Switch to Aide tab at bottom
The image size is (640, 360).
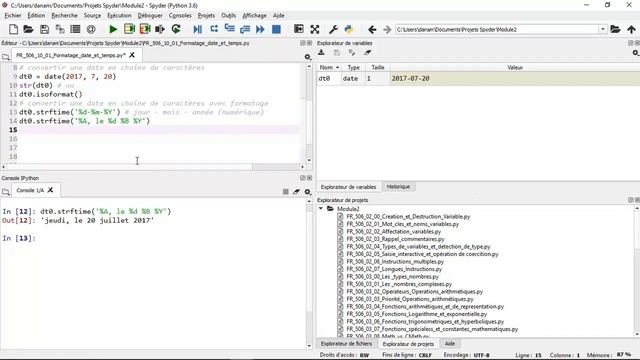point(450,344)
